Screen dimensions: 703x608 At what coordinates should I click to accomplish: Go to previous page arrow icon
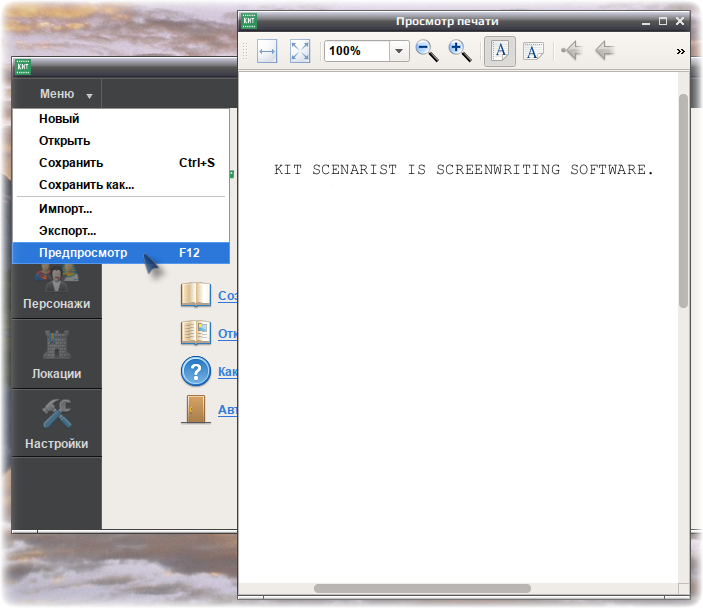click(x=605, y=50)
